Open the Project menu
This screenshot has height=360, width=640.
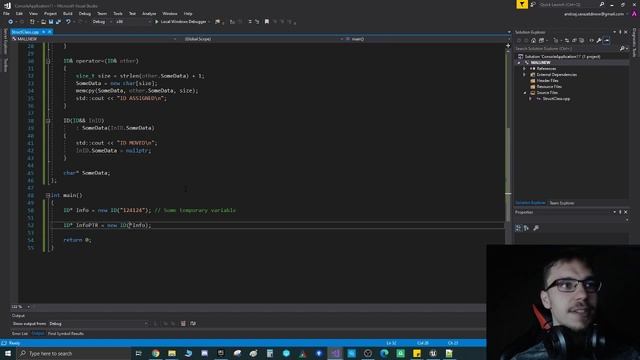pyautogui.click(x=50, y=13)
